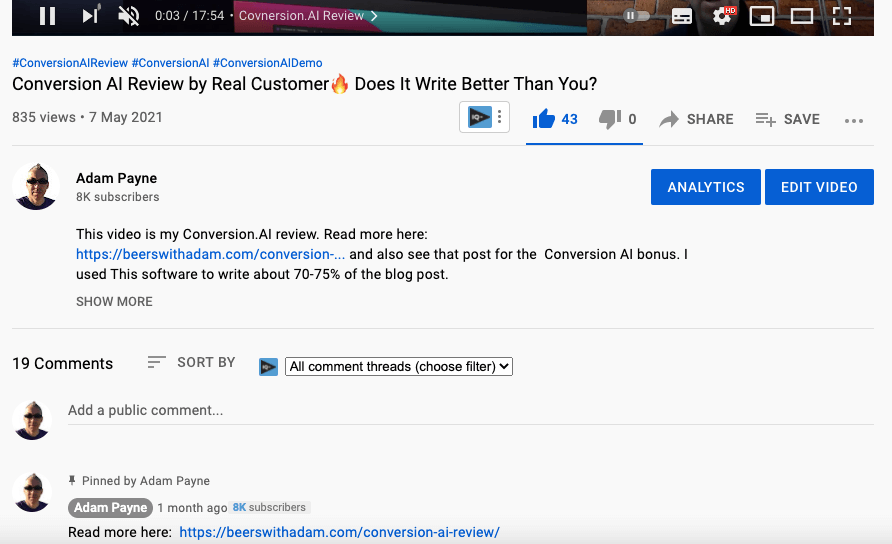Open Adam Payne channel avatar
The height and width of the screenshot is (544, 892).
click(36, 186)
